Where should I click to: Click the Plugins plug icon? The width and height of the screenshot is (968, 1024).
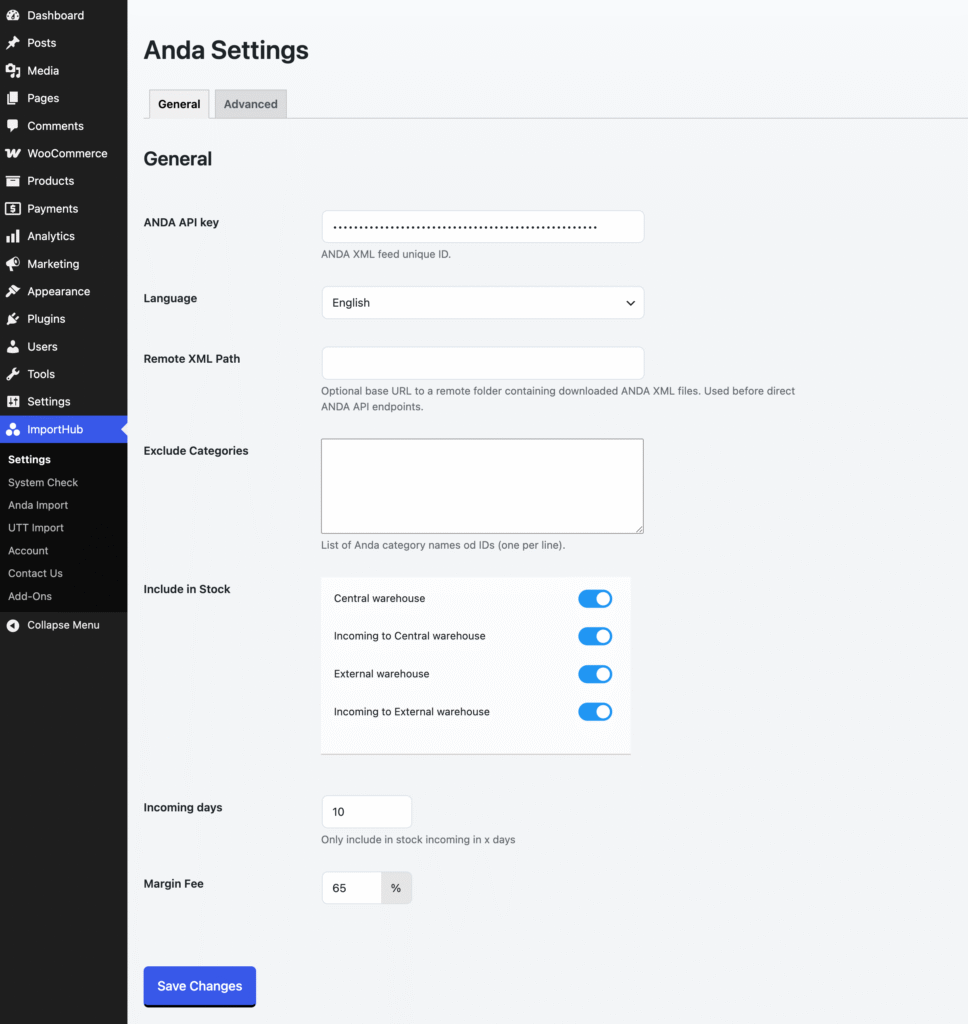(x=12, y=319)
